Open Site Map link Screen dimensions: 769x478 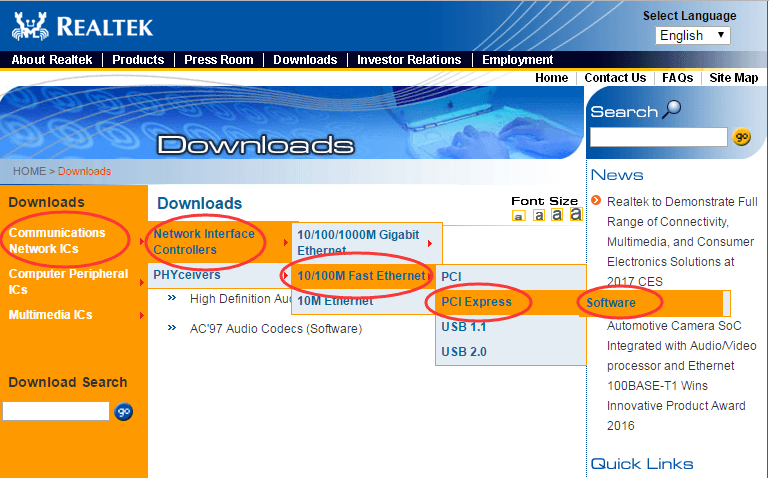(x=734, y=78)
